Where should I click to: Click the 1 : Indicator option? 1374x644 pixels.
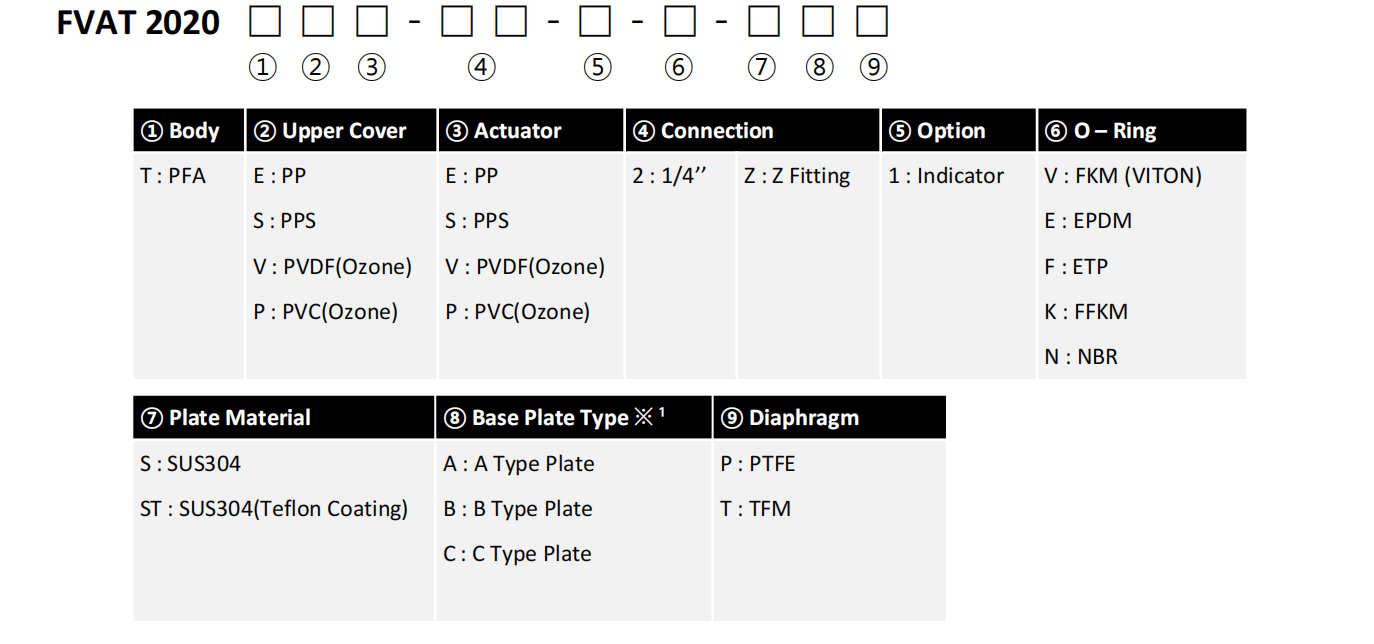946,176
